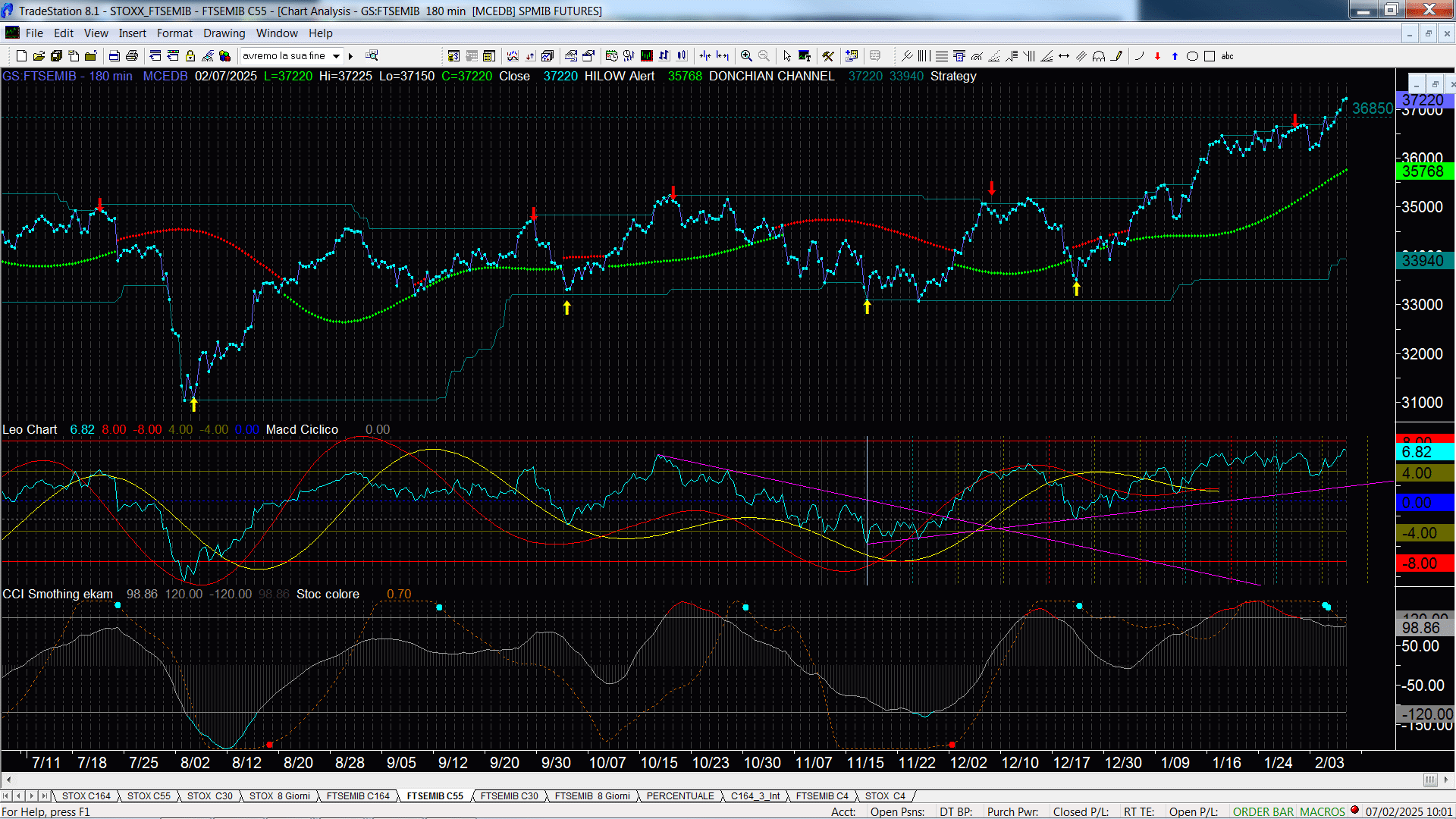This screenshot has width=1456, height=819.
Task: Click the DONCHIAN CHANNEL indicator label
Action: (x=771, y=77)
